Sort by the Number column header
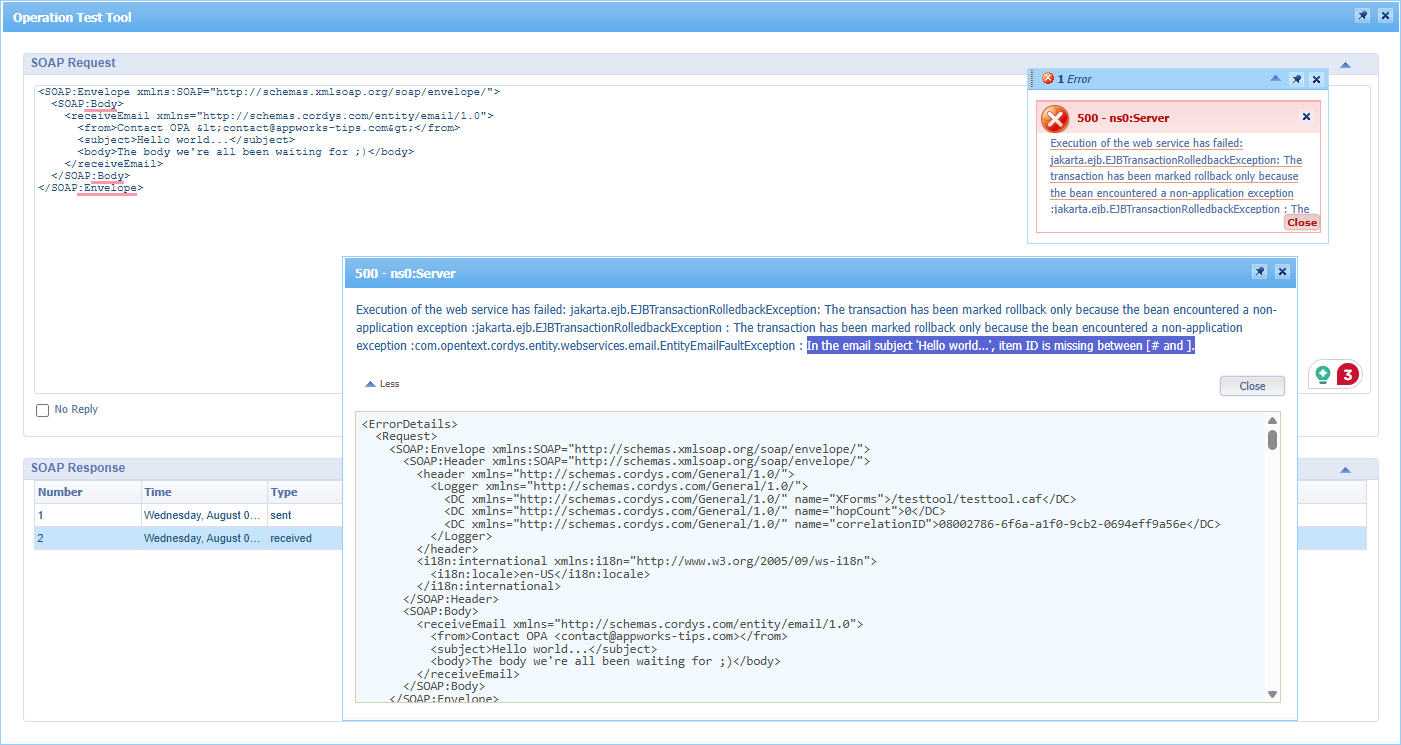The height and width of the screenshot is (745, 1401). tap(60, 492)
